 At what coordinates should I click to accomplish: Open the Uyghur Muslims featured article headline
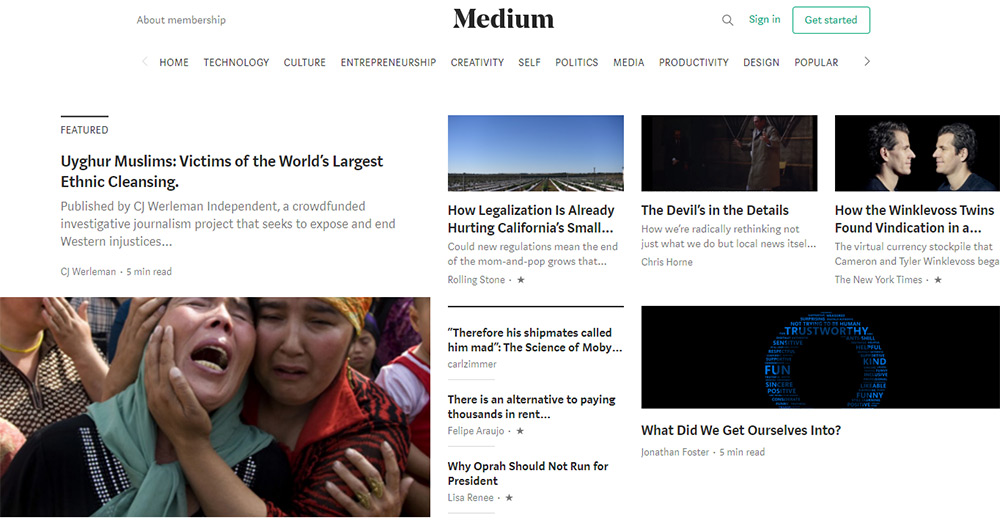click(222, 171)
